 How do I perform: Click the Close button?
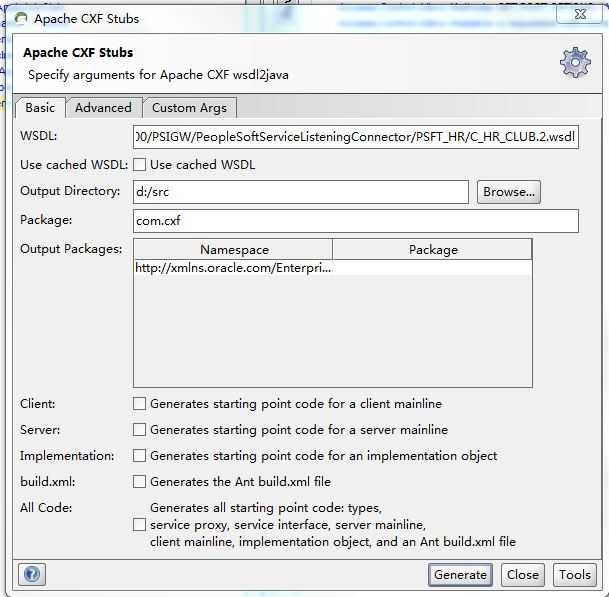click(x=523, y=574)
